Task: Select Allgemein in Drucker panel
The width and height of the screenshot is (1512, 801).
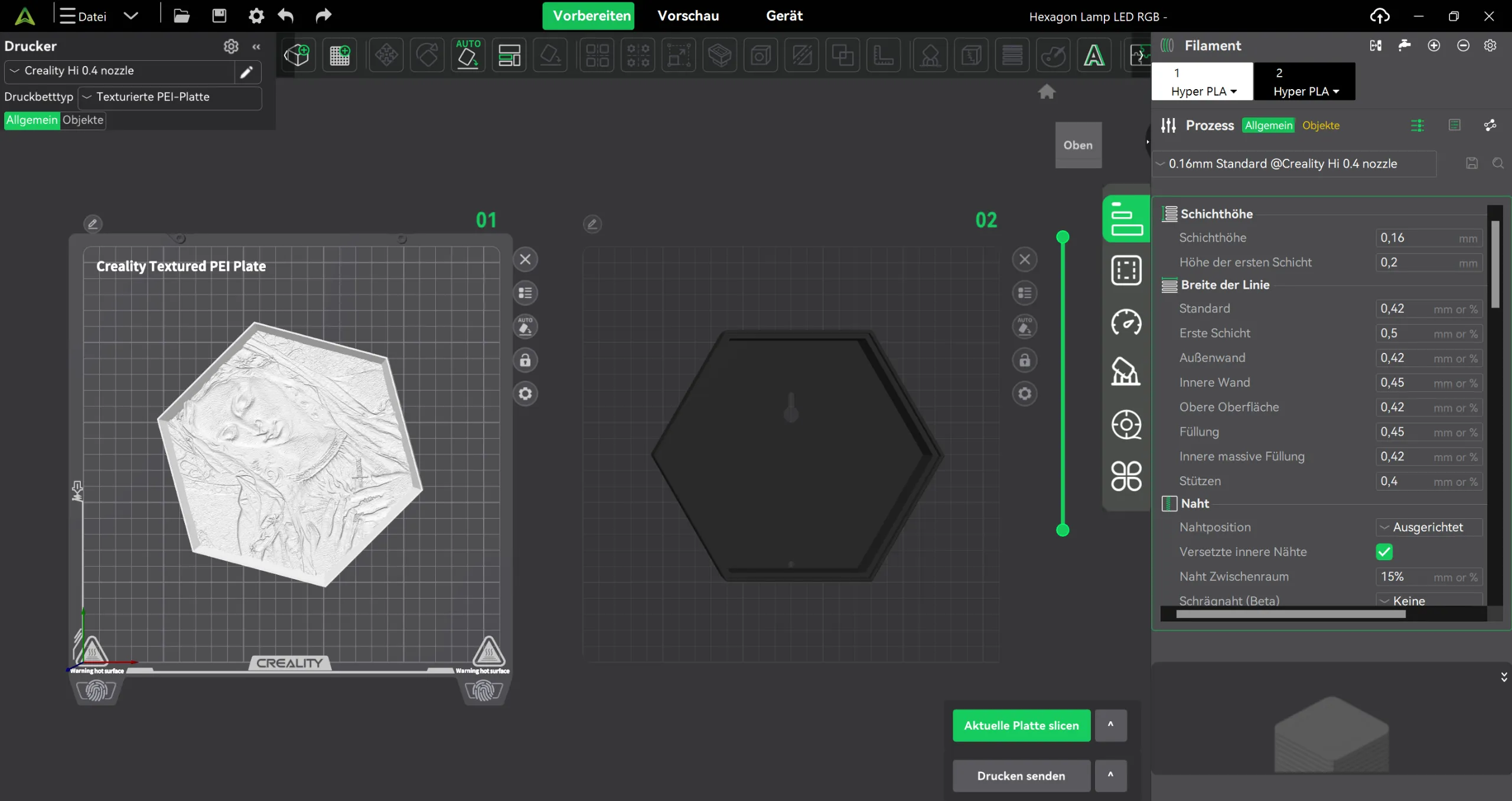Action: [x=32, y=120]
